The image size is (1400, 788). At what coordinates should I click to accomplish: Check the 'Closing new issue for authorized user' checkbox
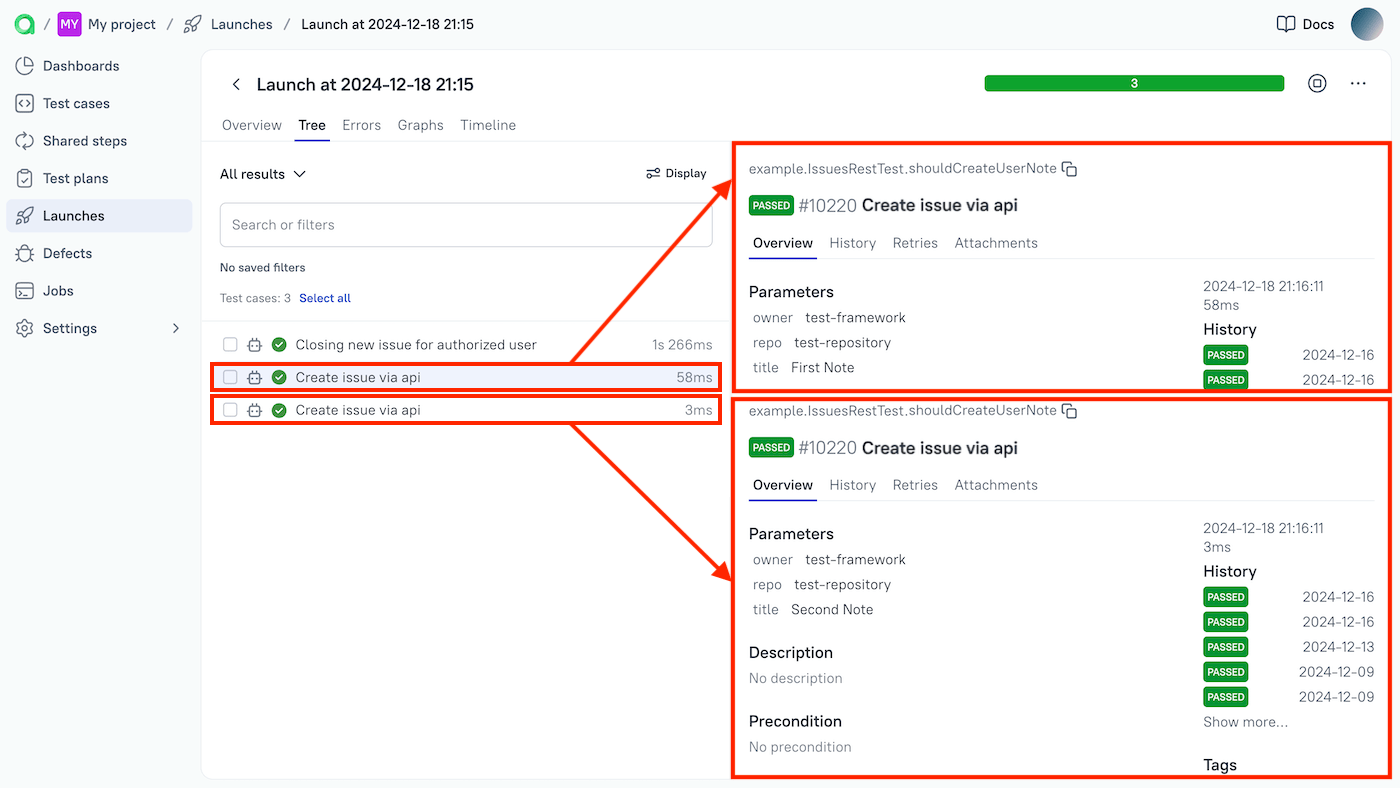230,343
